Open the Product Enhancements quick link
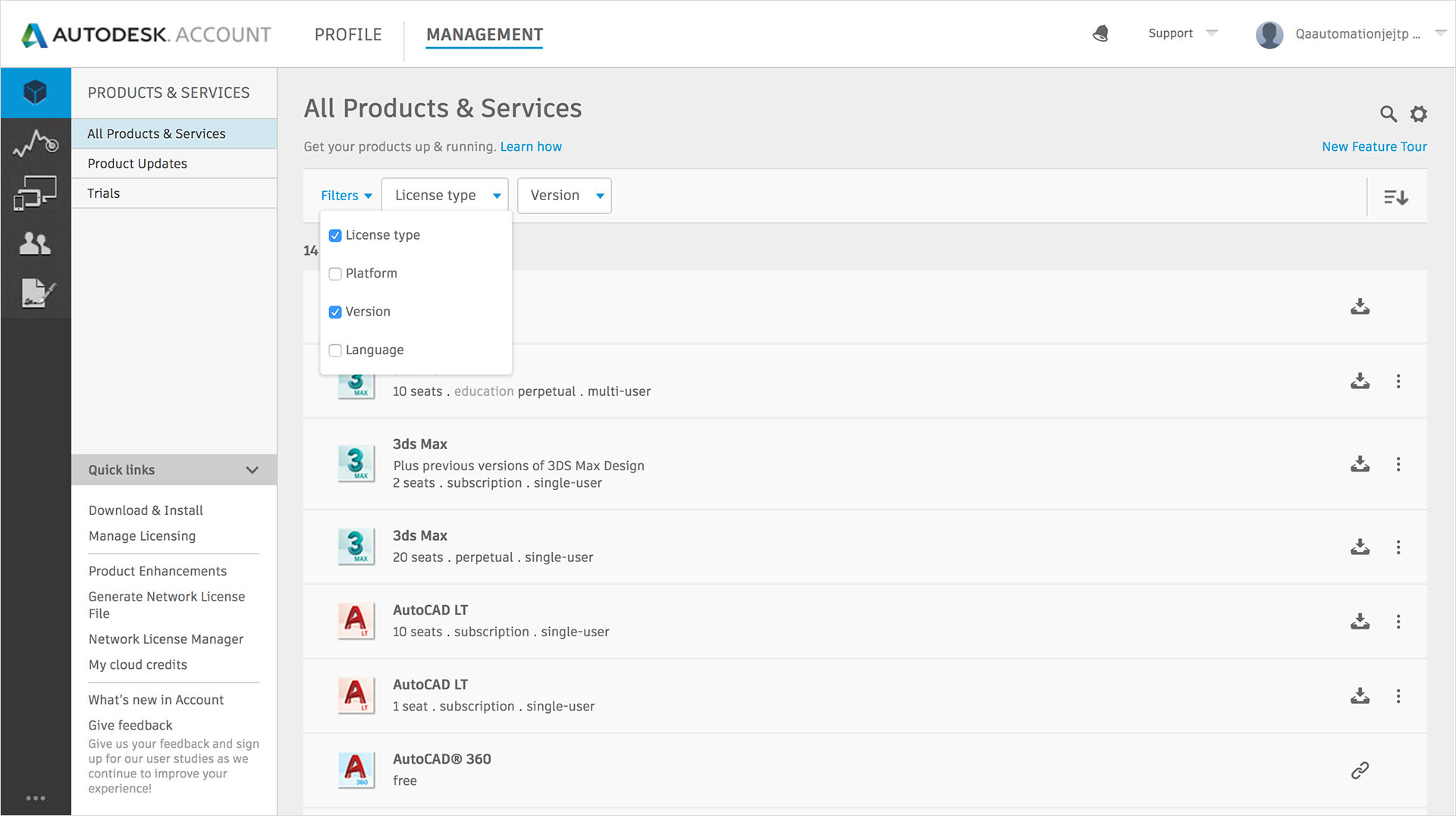1456x816 pixels. (158, 571)
